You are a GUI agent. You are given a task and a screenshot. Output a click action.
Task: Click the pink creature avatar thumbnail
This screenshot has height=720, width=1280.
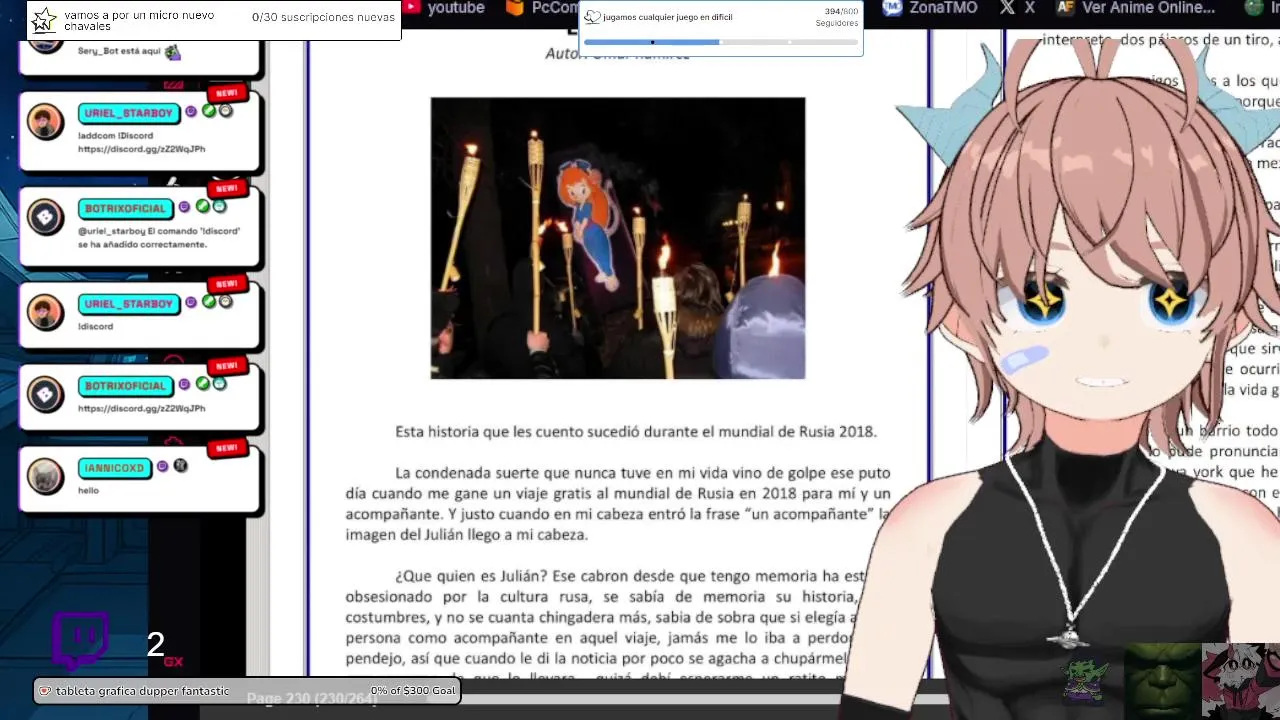(1240, 680)
